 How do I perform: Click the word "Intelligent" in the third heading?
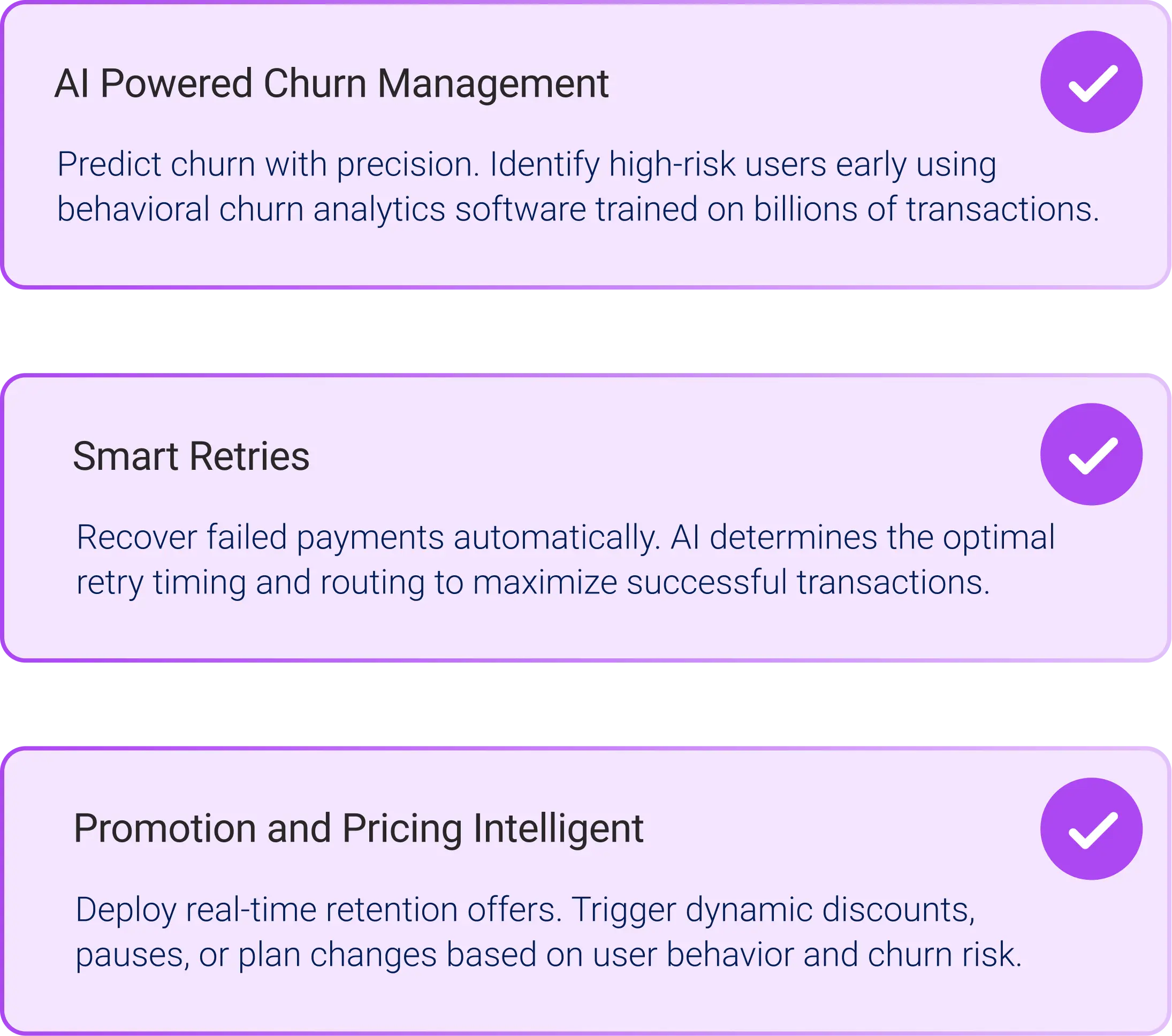[558, 828]
